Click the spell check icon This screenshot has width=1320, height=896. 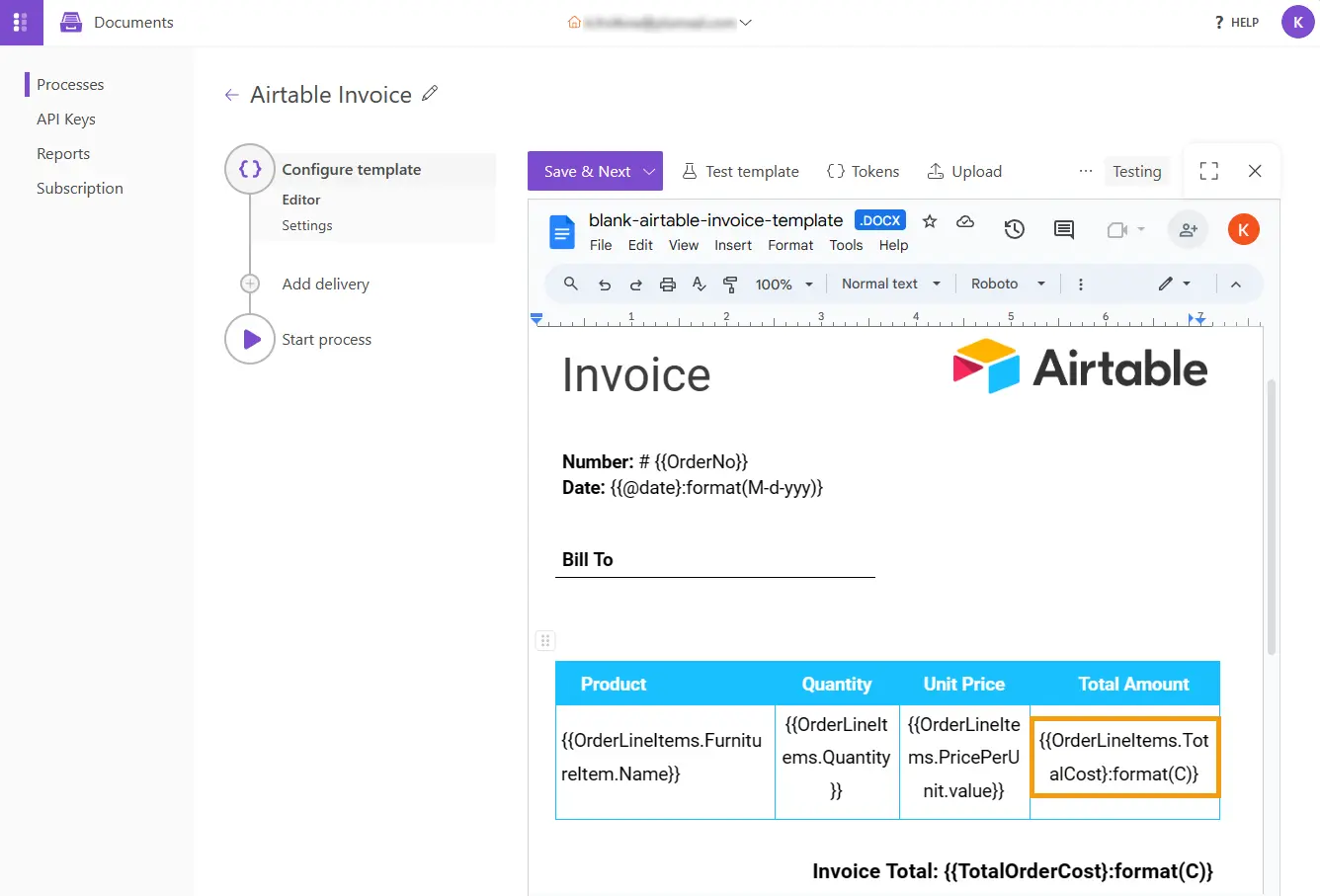tap(699, 285)
